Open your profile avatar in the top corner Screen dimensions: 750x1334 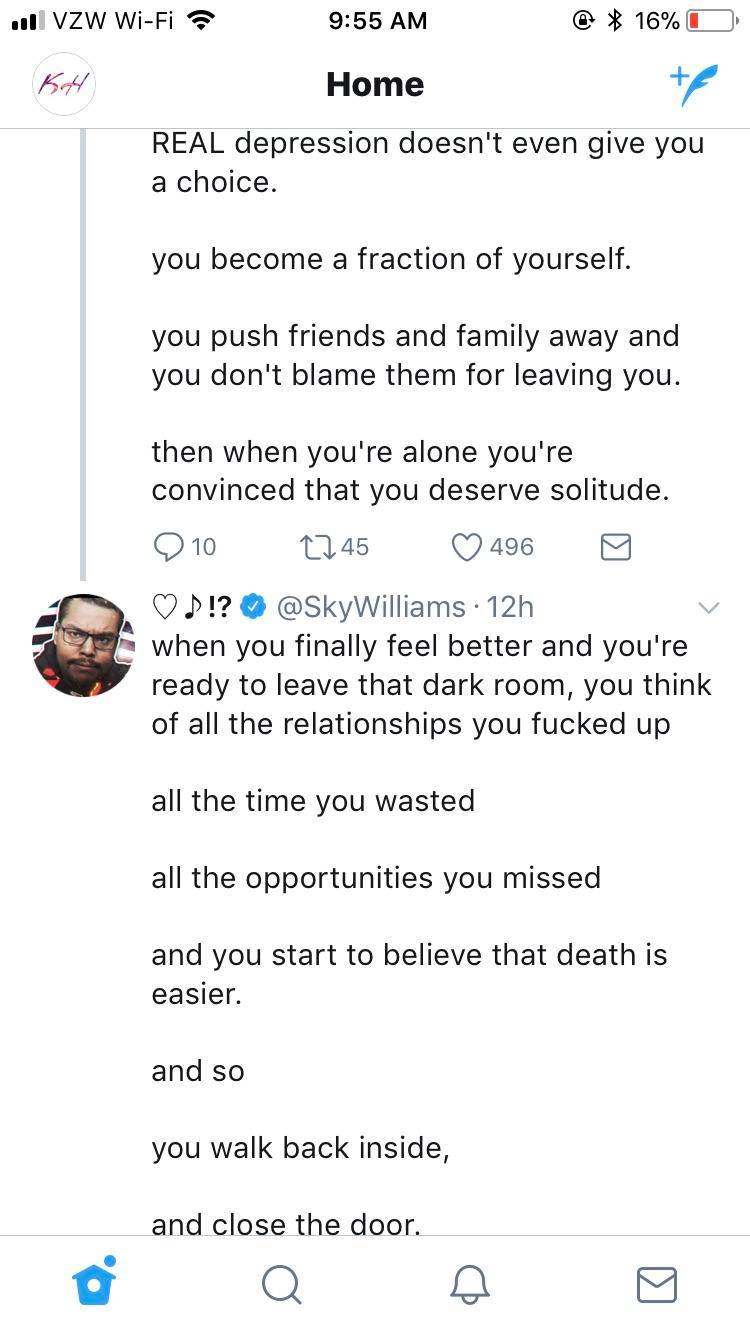point(63,84)
